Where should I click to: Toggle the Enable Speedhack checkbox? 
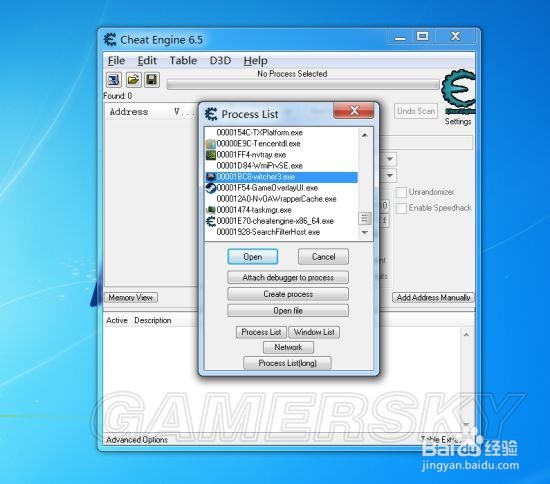(401, 208)
